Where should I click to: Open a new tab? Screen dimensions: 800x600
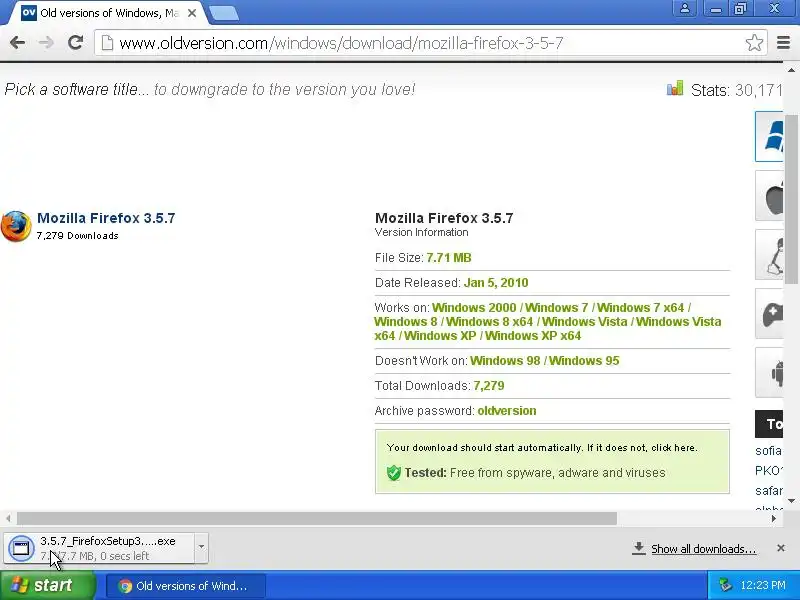click(x=223, y=14)
